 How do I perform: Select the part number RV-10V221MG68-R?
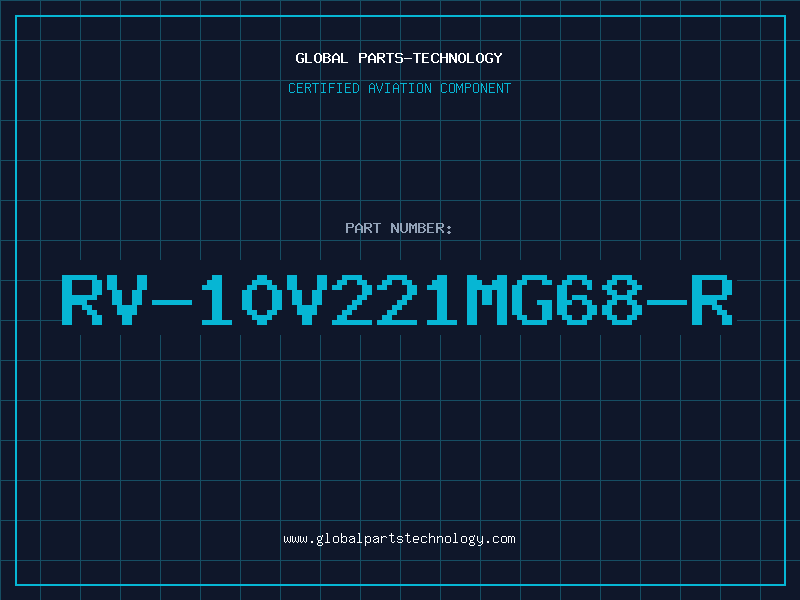click(397, 299)
